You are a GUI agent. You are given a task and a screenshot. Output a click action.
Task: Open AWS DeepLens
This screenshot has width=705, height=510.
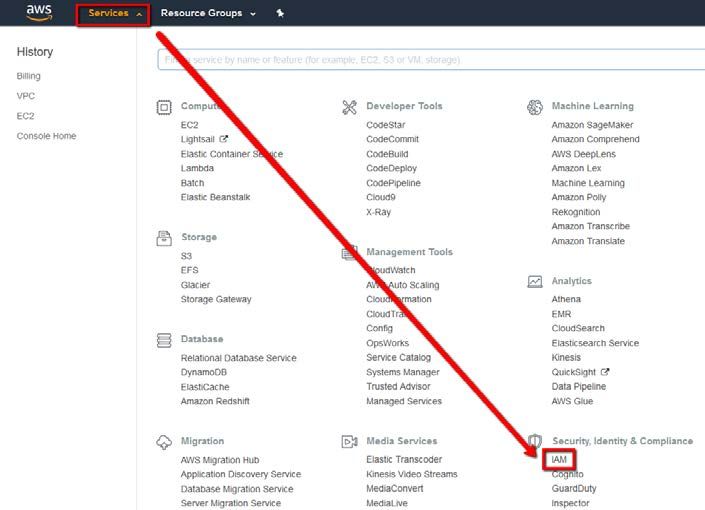[584, 154]
